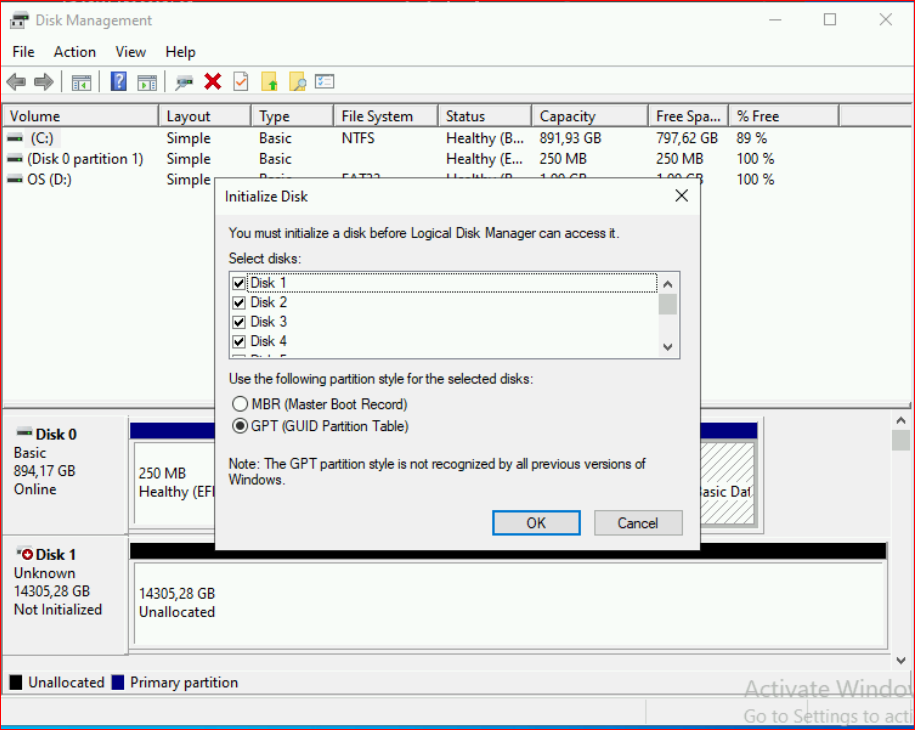Click the forward arrow toolbar icon
This screenshot has width=915, height=730.
pos(43,82)
